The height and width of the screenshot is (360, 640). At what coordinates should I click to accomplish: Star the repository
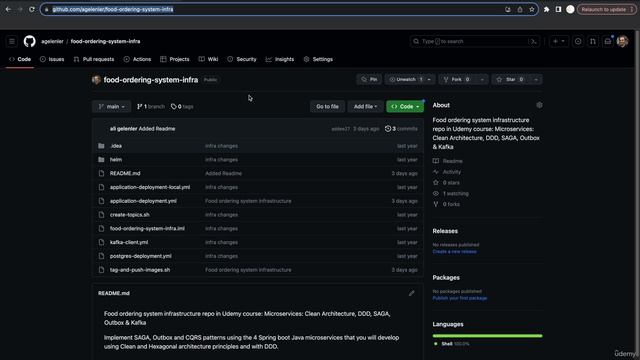pyautogui.click(x=510, y=80)
